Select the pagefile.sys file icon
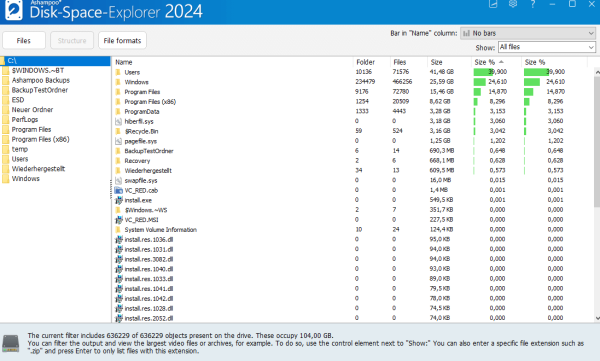Screen dimensions: 600x361 [x=119, y=141]
